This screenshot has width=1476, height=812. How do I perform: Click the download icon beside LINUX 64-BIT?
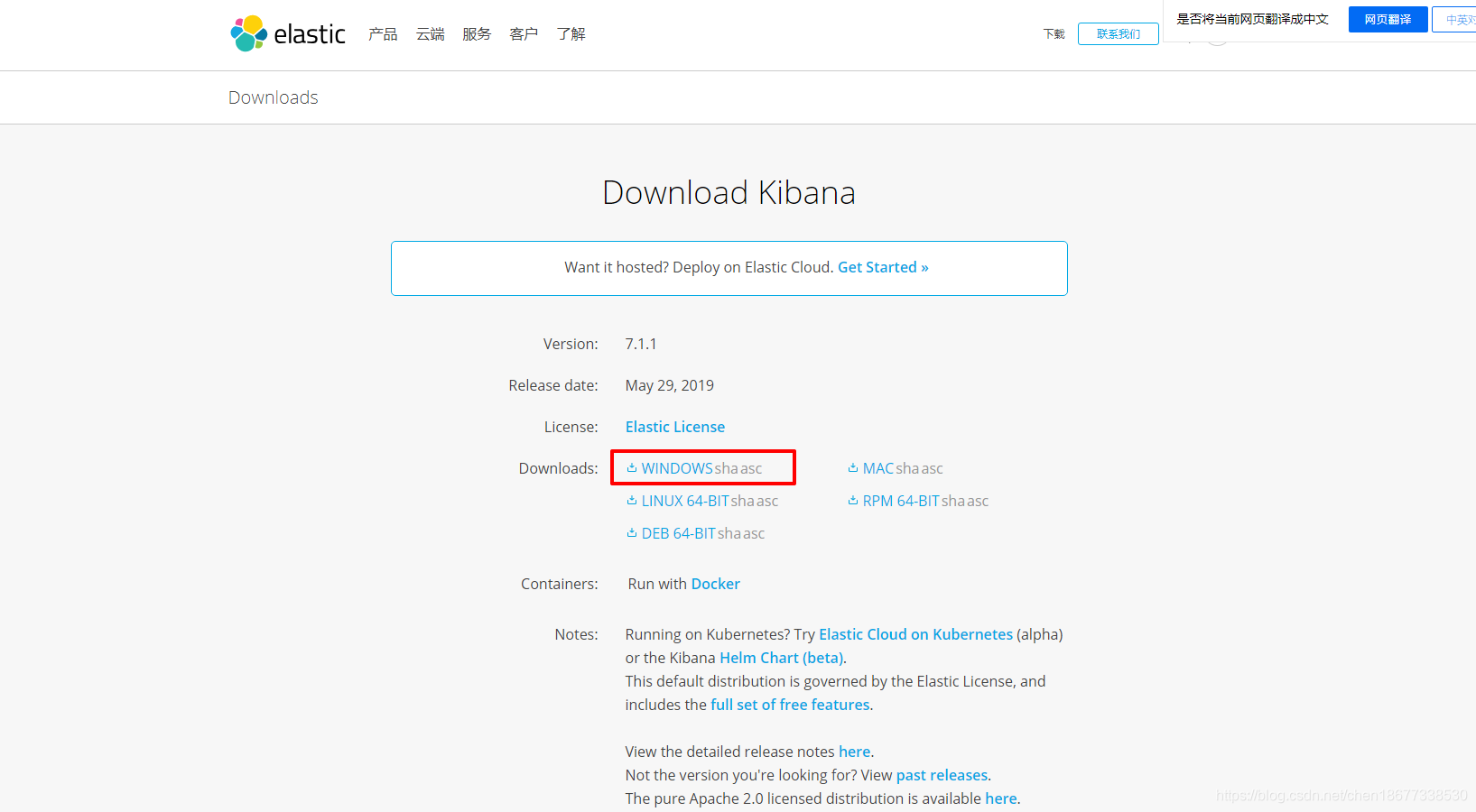[632, 500]
